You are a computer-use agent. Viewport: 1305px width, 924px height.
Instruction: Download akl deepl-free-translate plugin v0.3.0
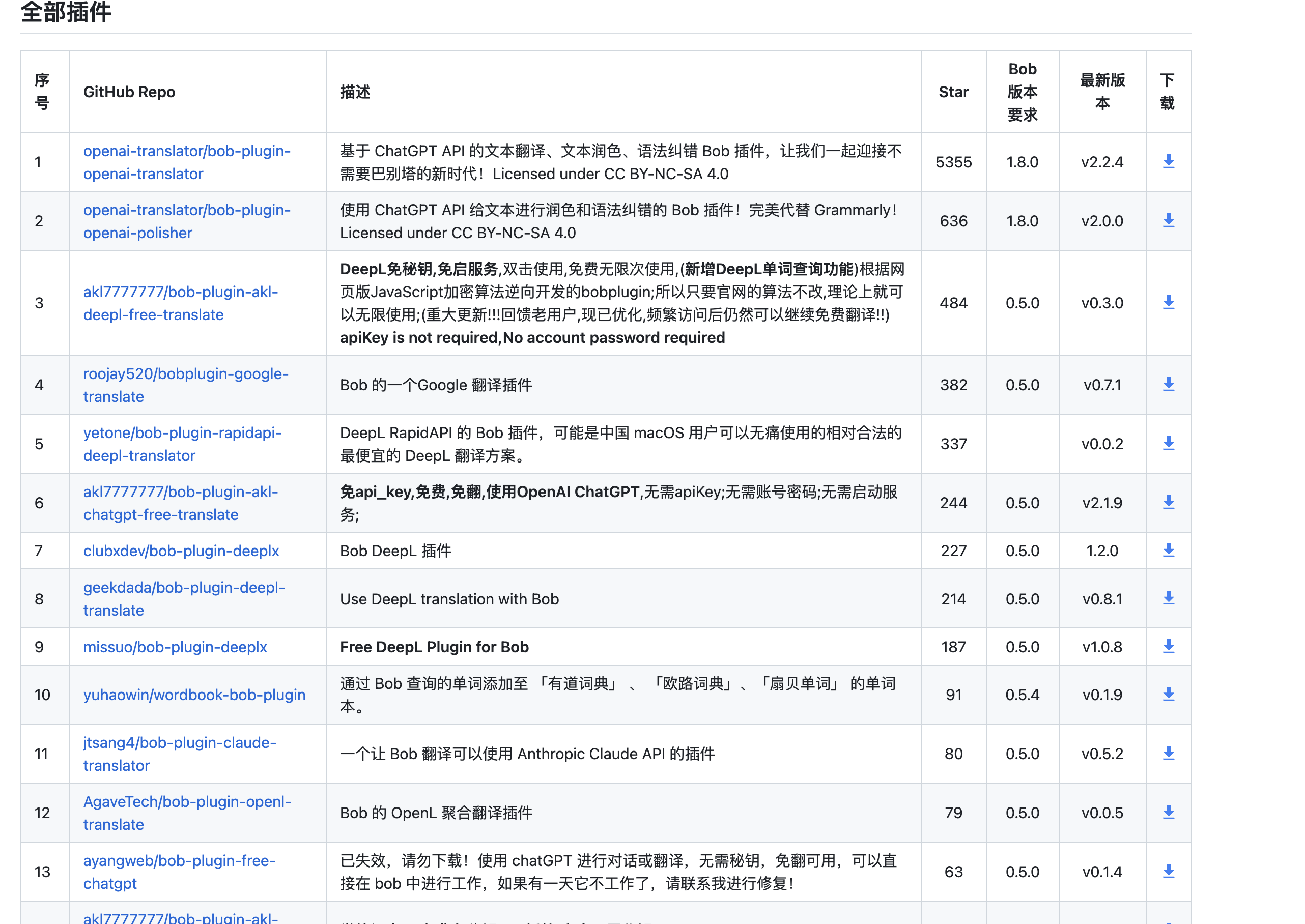pyautogui.click(x=1168, y=303)
